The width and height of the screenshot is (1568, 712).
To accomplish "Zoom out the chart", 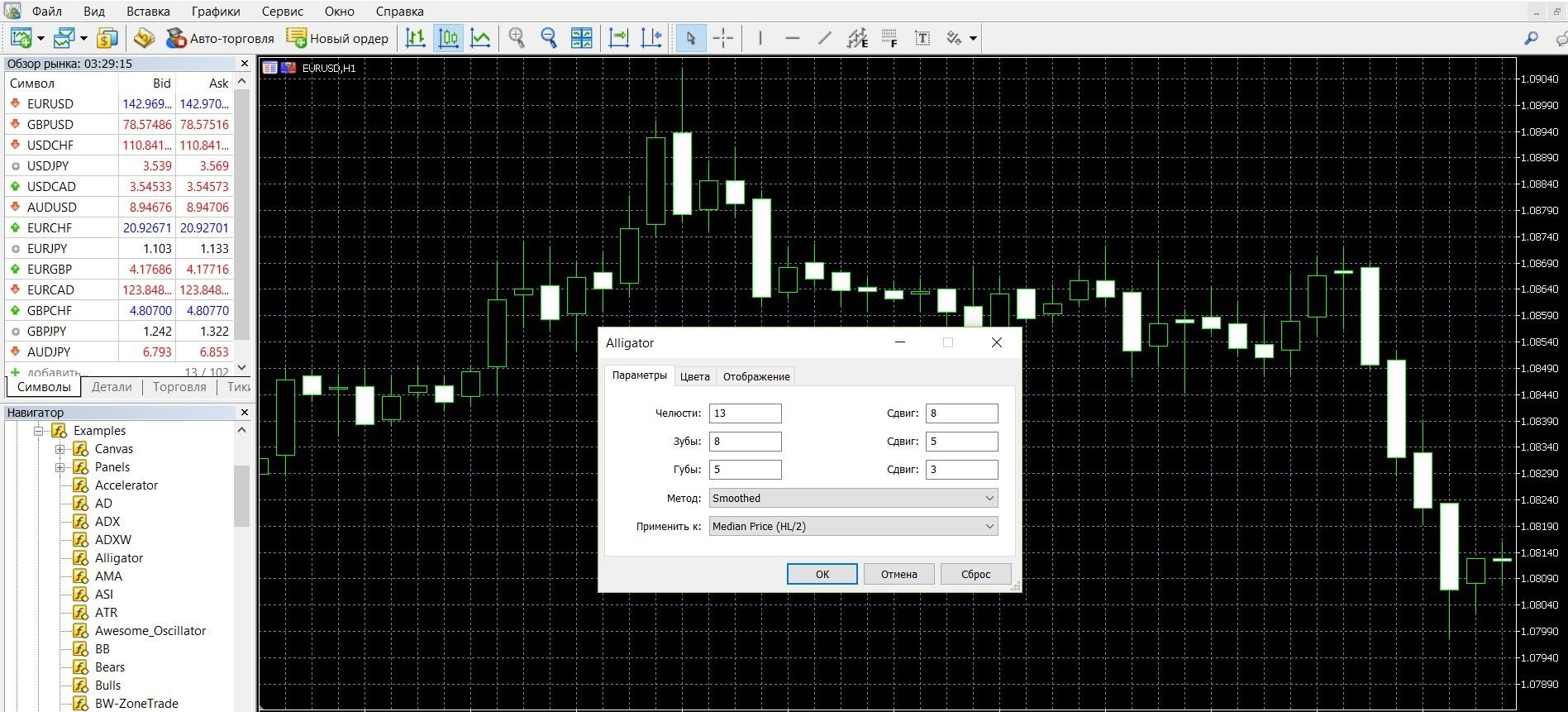I will pyautogui.click(x=549, y=38).
